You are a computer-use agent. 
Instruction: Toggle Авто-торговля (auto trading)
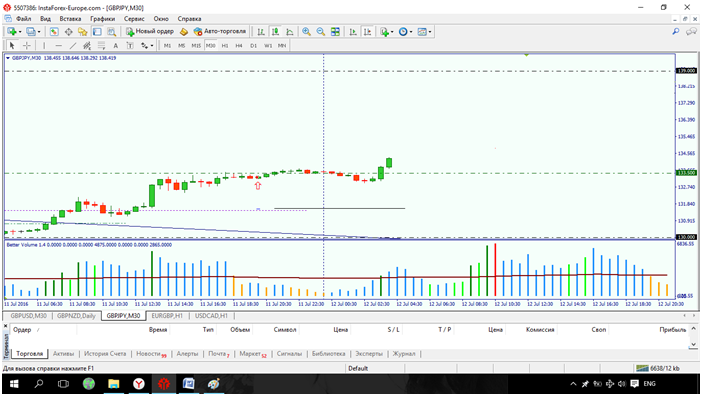(x=220, y=31)
